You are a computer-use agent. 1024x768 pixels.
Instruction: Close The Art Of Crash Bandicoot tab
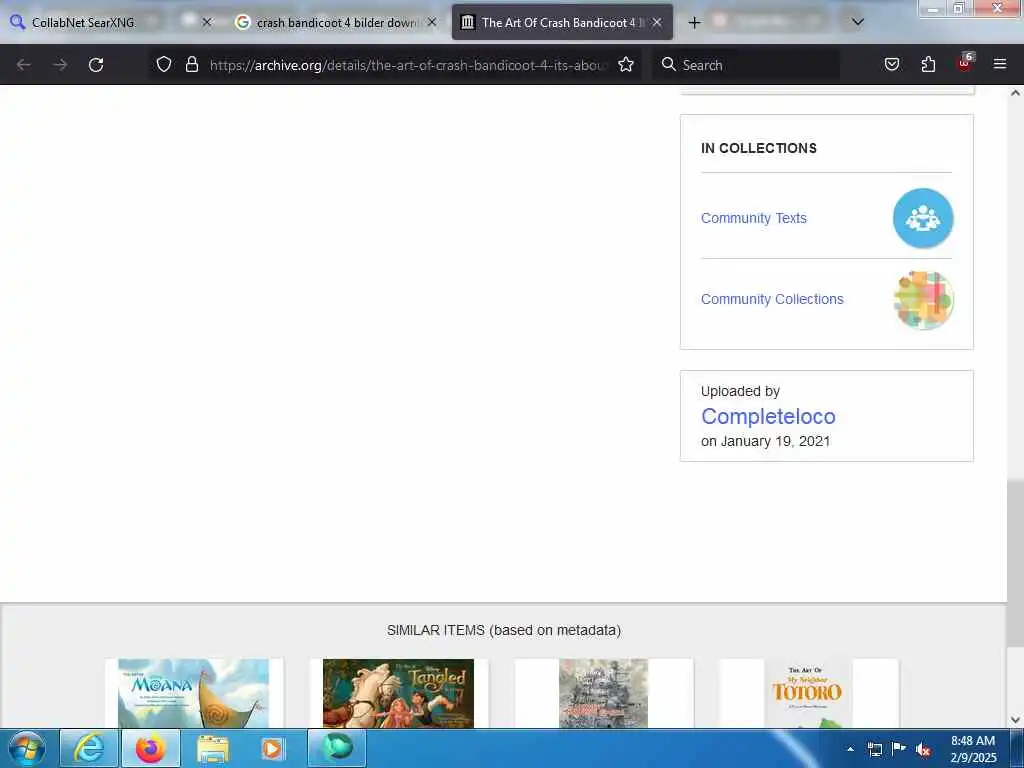click(657, 22)
